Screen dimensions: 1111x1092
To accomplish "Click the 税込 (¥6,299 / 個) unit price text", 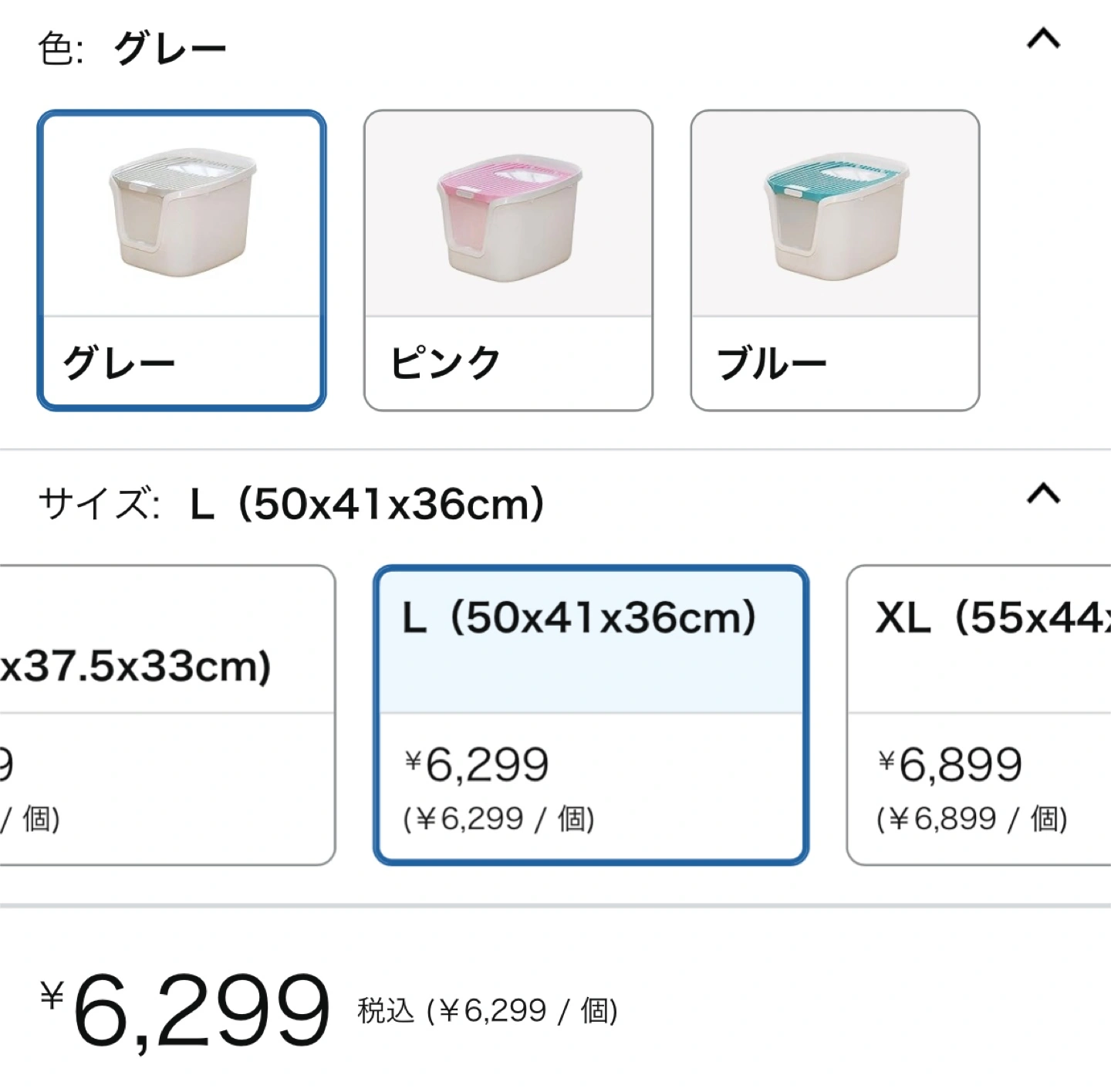I will point(488,1010).
